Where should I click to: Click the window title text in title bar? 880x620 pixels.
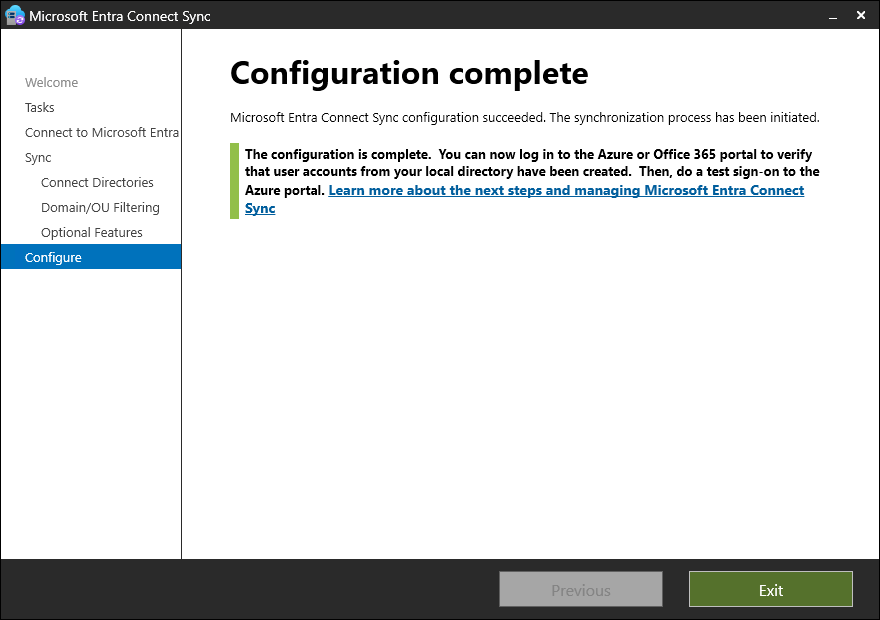coord(120,16)
